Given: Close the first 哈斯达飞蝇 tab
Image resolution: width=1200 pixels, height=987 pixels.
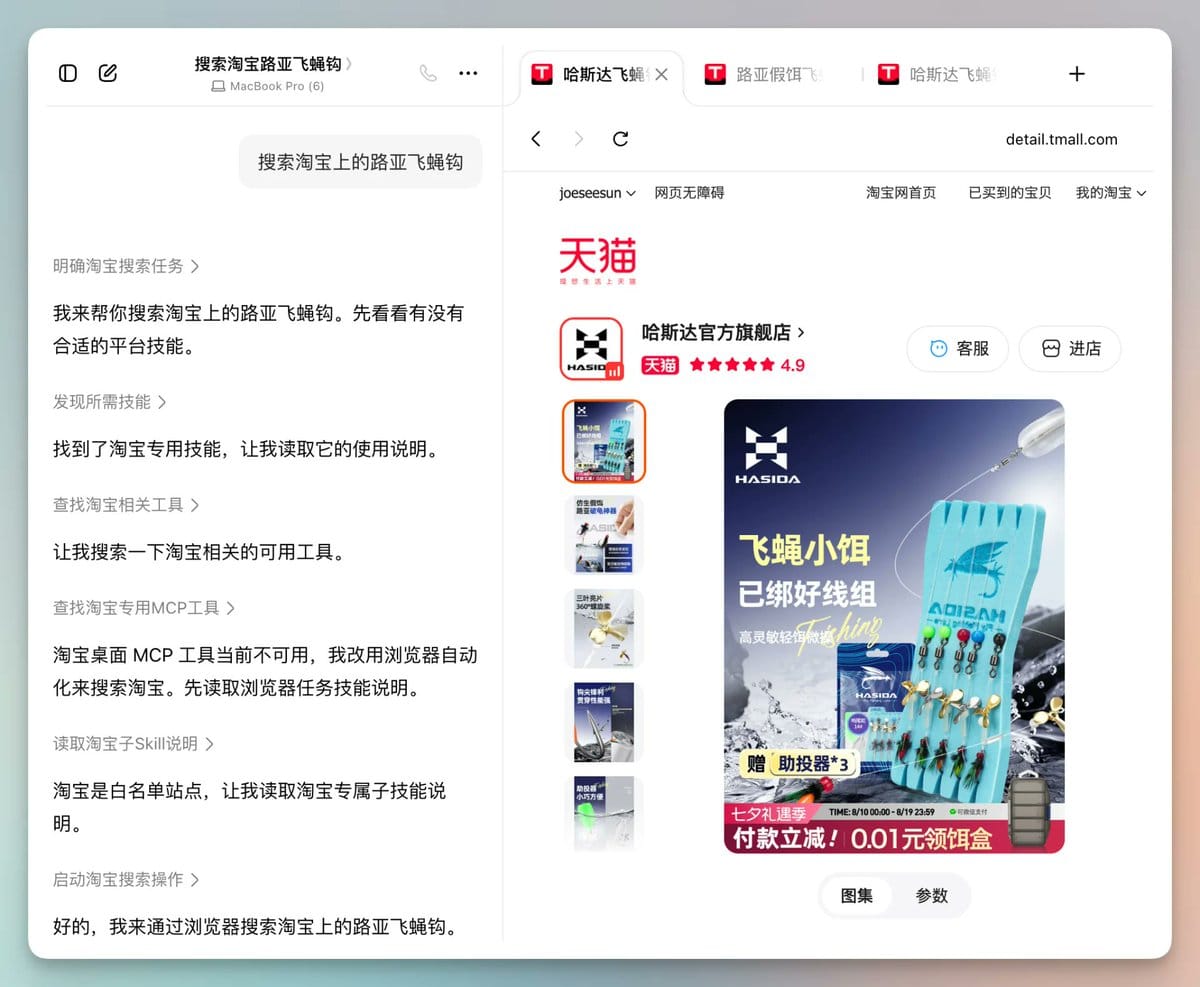Looking at the screenshot, I should click(x=661, y=74).
